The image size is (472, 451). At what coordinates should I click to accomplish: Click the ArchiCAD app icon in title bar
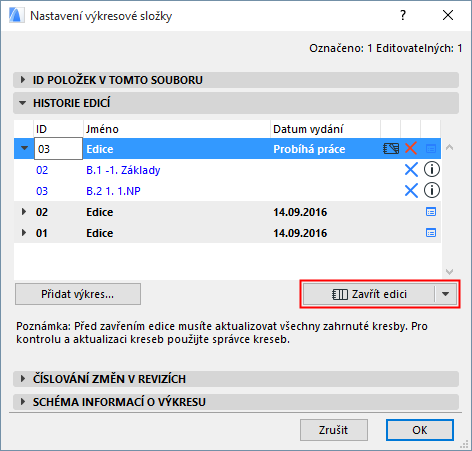[17, 15]
